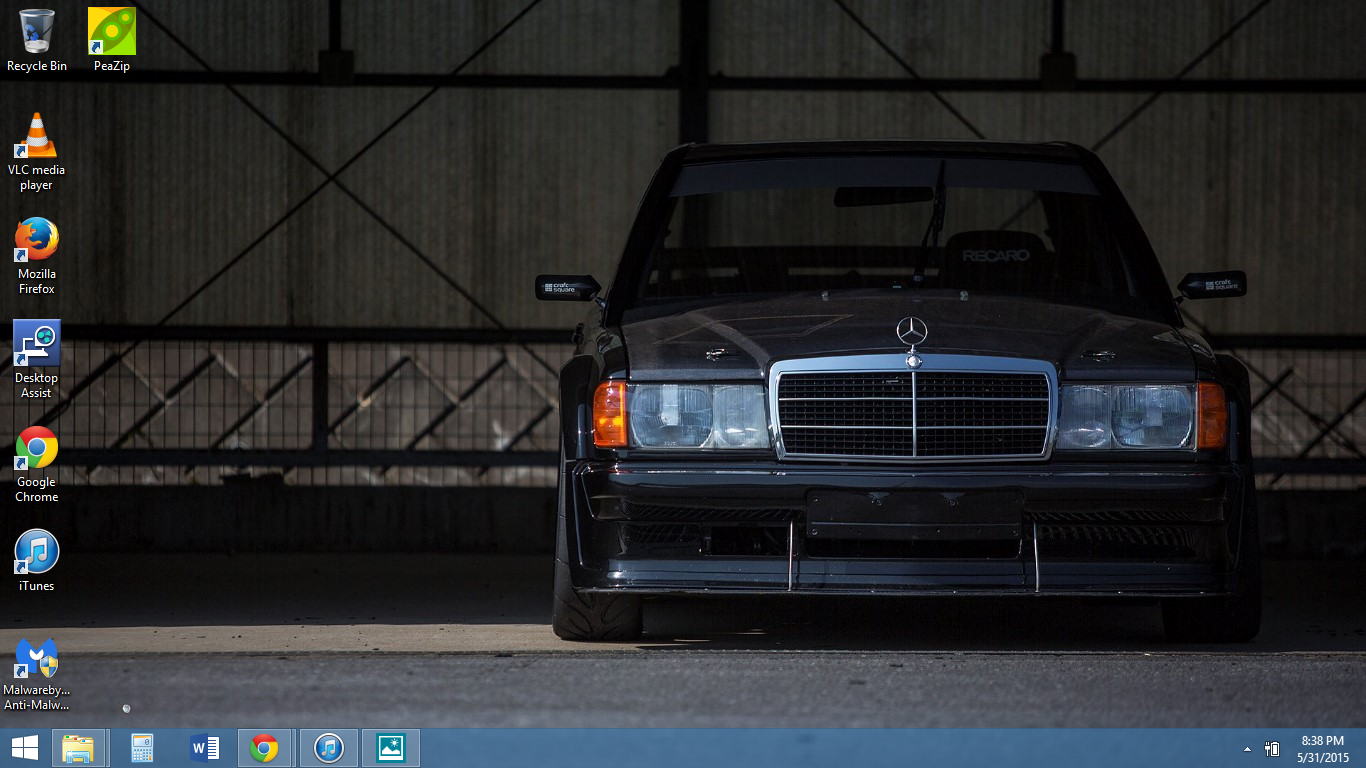
Task: Open the clock showing 8:38 PM
Action: click(x=1323, y=749)
